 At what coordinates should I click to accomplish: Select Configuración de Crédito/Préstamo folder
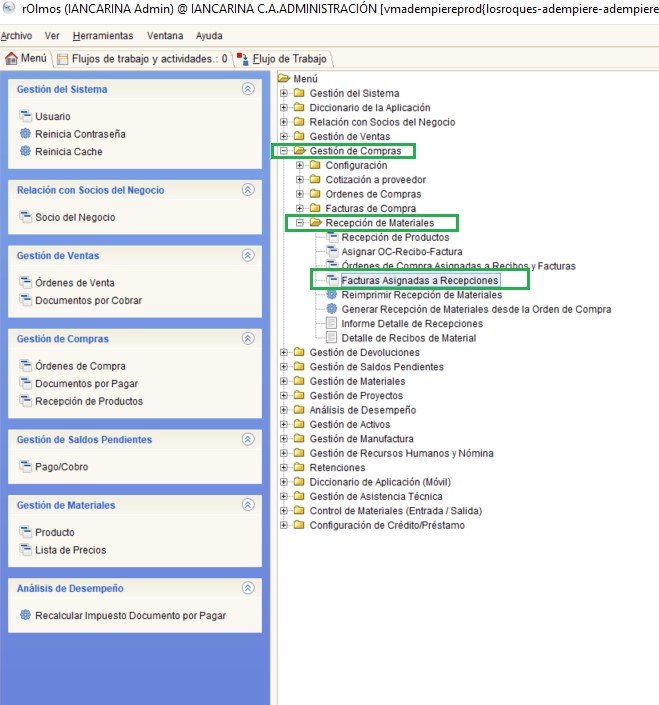387,525
